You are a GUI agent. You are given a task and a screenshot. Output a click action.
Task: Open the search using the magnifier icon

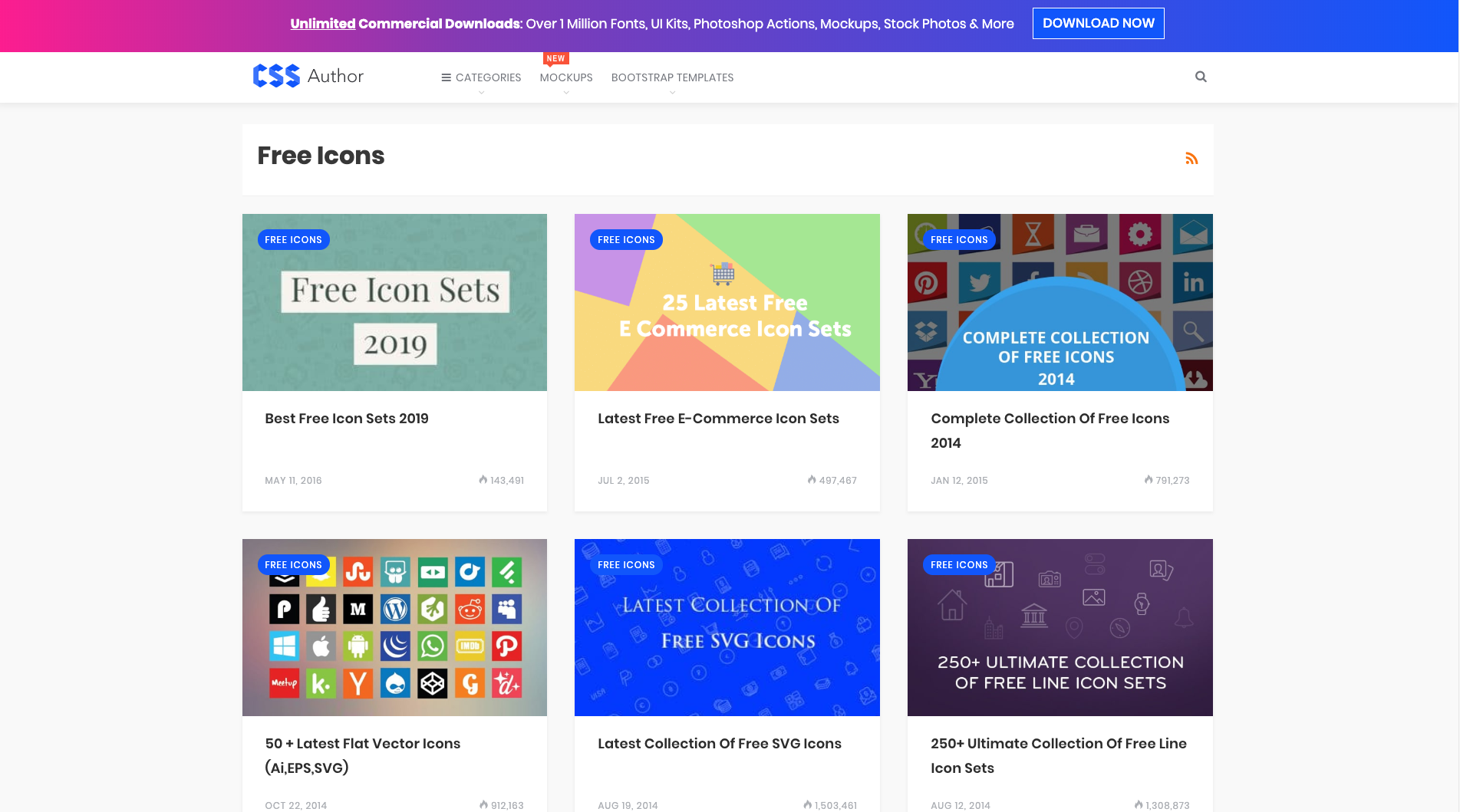(1200, 77)
